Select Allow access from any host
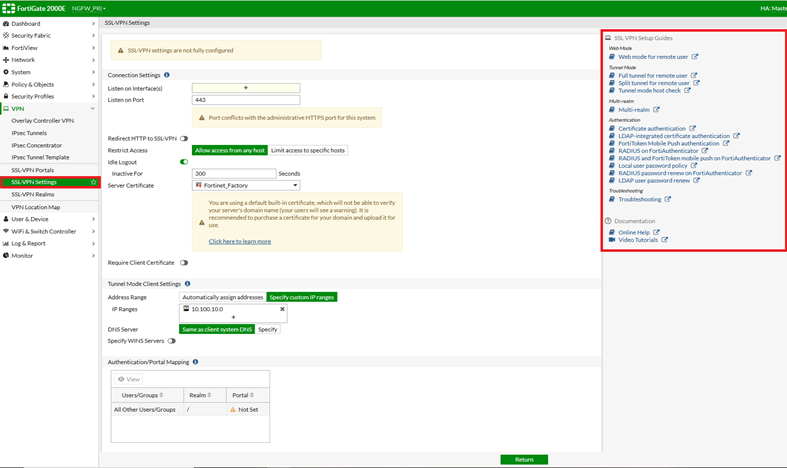Viewport: 787px width, 468px height. tap(230, 150)
